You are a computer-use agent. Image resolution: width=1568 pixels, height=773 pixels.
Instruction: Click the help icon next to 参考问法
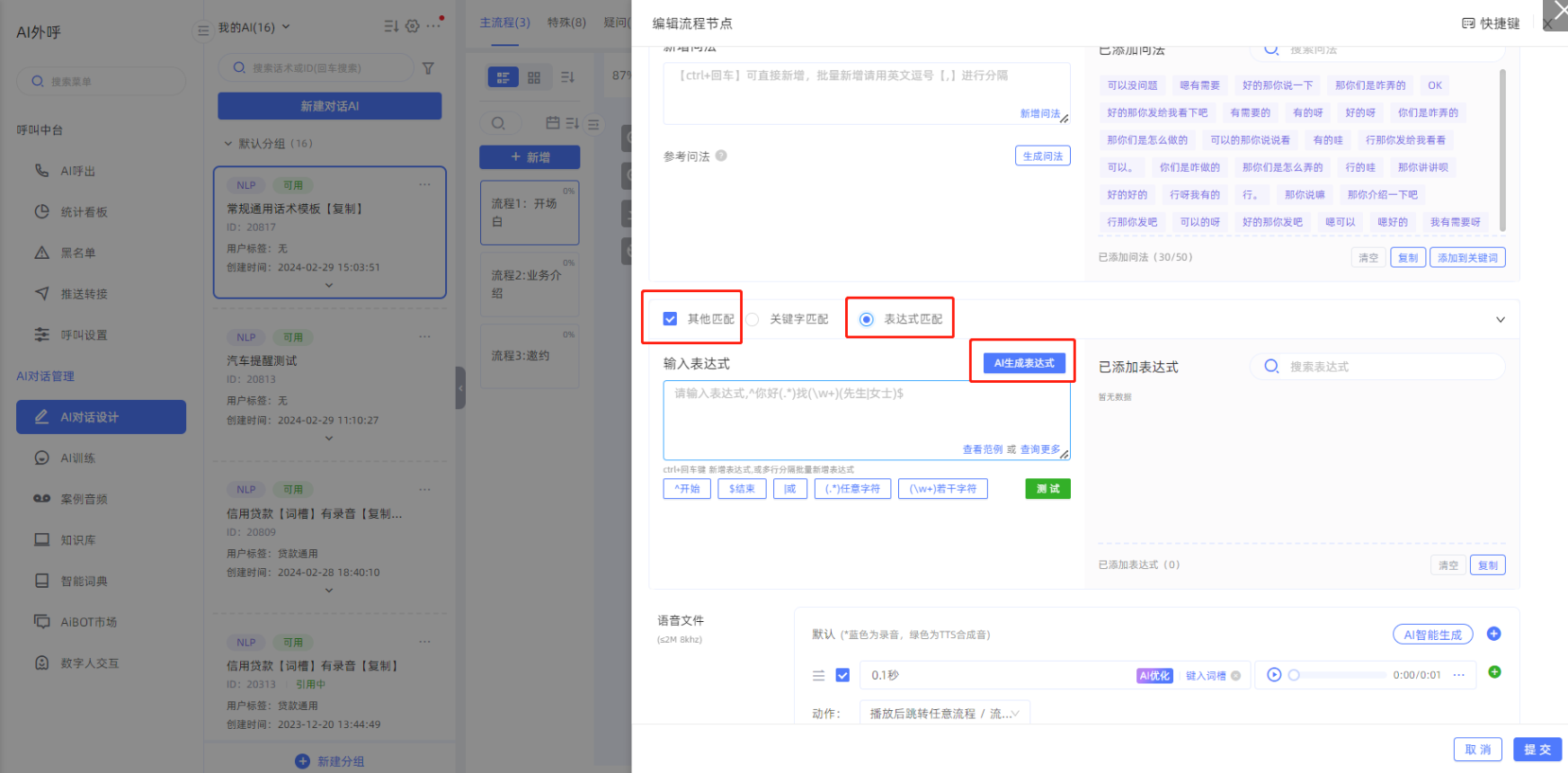click(721, 155)
